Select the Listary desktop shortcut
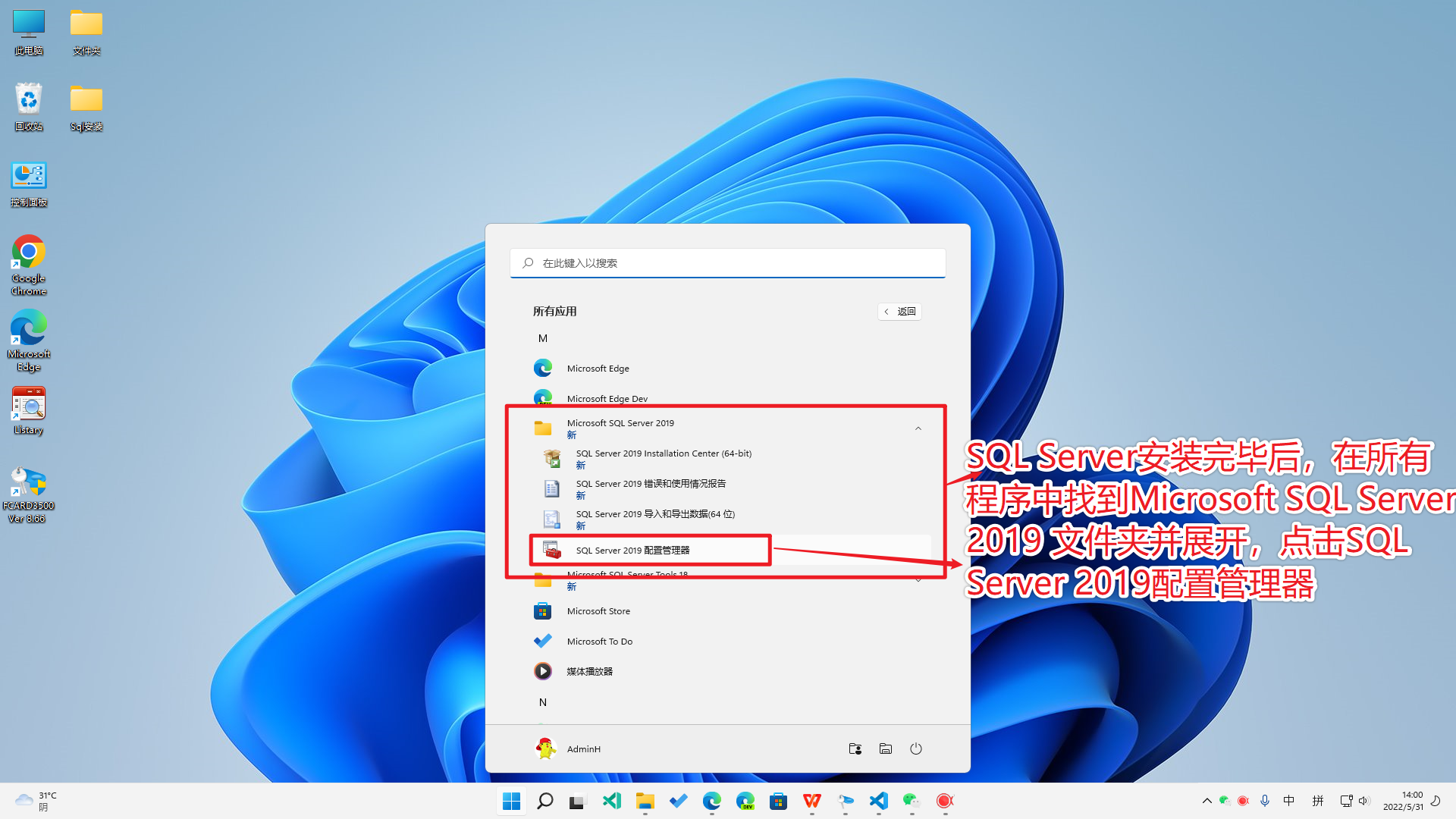Image resolution: width=1456 pixels, height=819 pixels. coord(29,411)
